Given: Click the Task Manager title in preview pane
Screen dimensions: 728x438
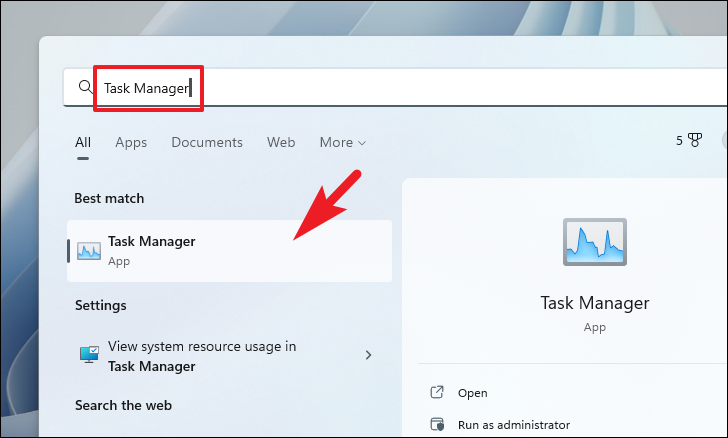Looking at the screenshot, I should click(x=595, y=303).
